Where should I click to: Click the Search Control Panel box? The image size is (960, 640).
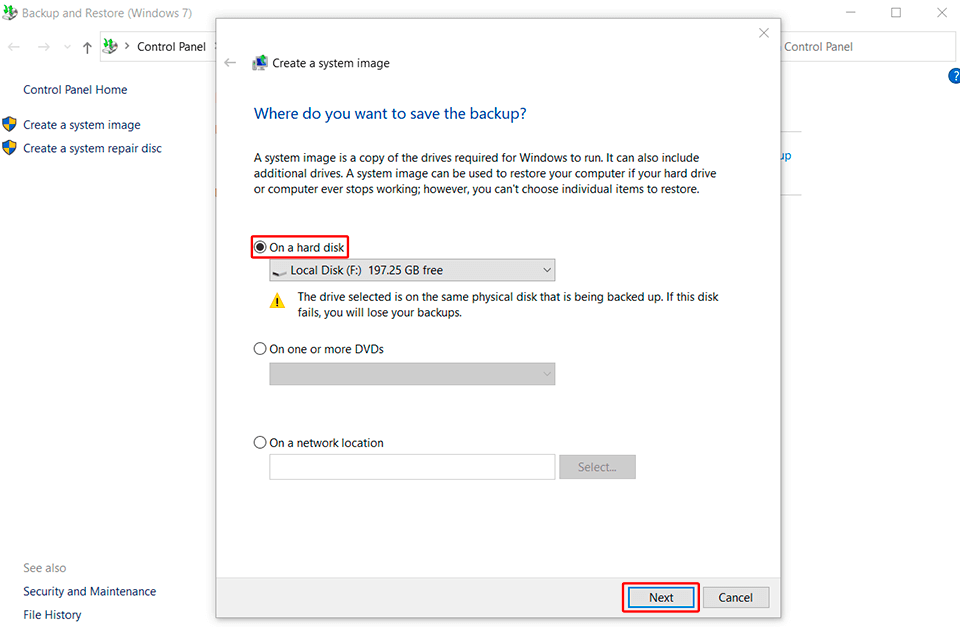pos(868,47)
